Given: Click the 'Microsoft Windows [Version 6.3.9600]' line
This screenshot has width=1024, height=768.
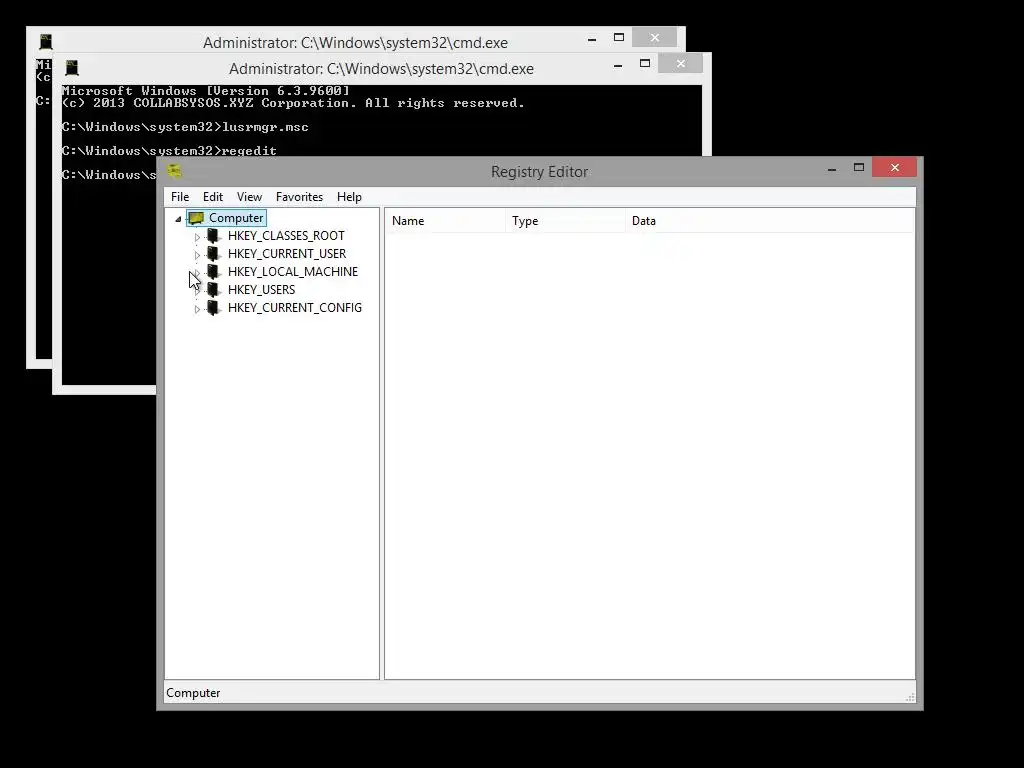Looking at the screenshot, I should (x=206, y=91).
